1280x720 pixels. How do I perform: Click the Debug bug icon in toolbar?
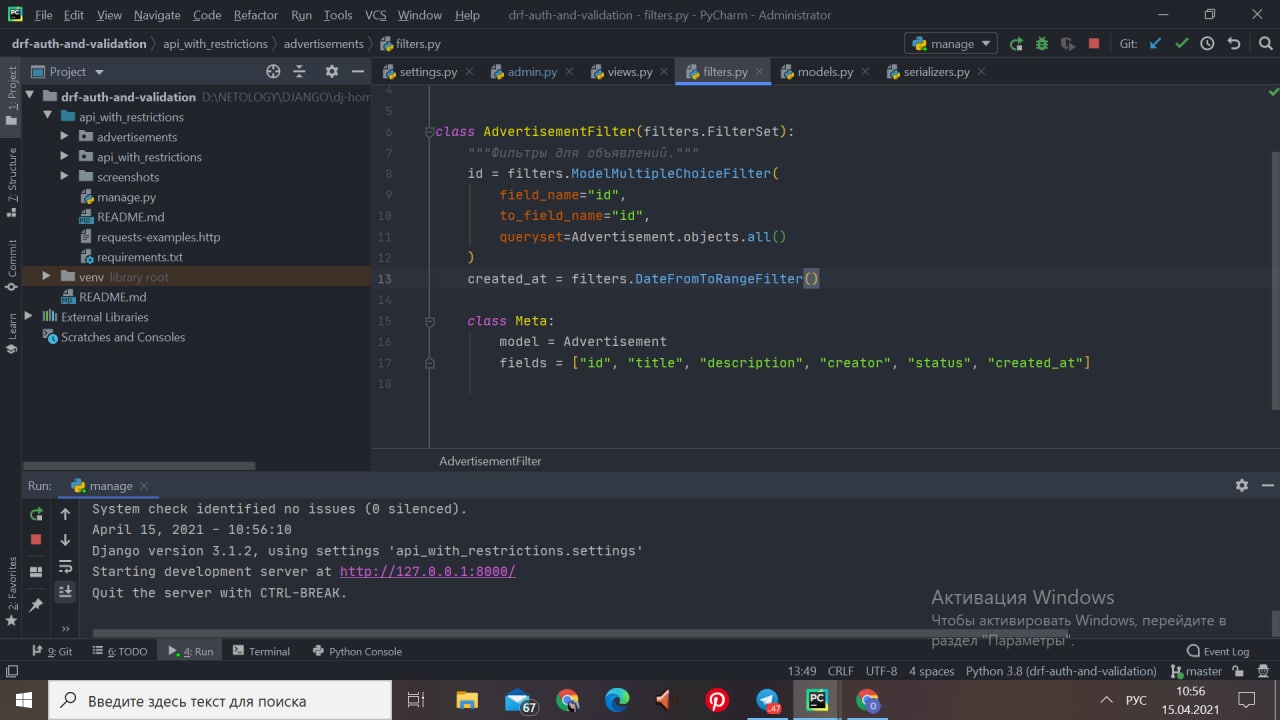1042,44
